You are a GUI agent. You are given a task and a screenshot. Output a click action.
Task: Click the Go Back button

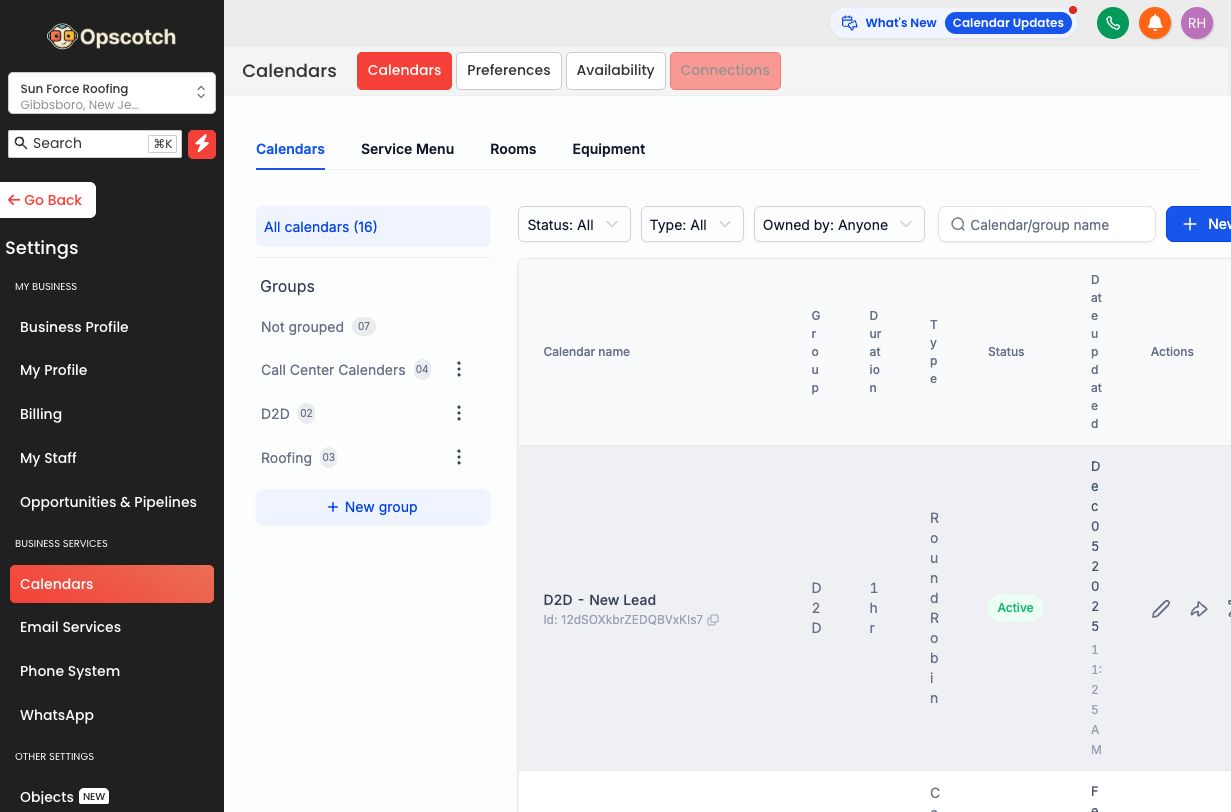pos(46,200)
